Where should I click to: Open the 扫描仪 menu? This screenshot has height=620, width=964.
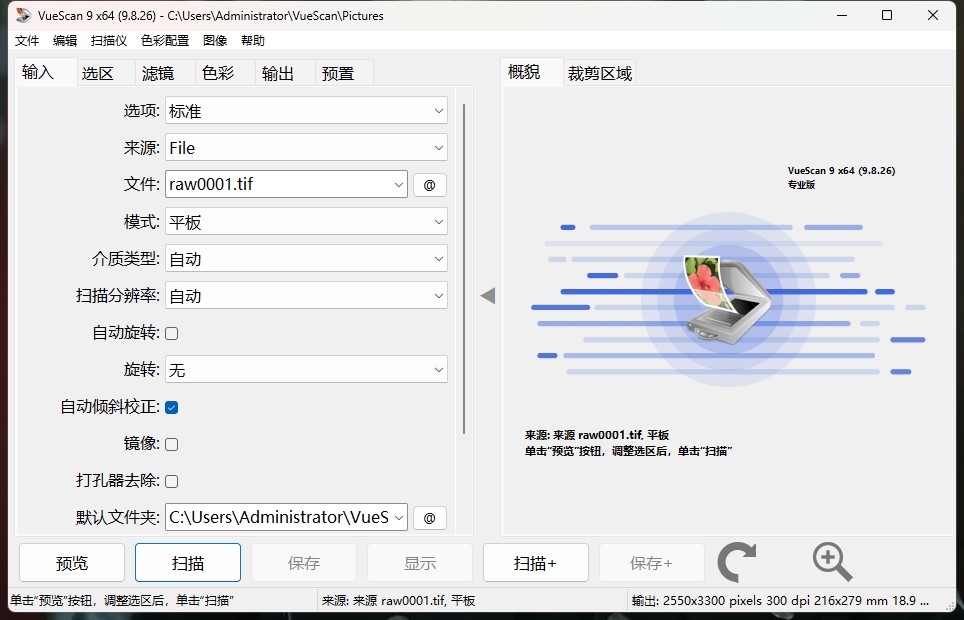109,41
